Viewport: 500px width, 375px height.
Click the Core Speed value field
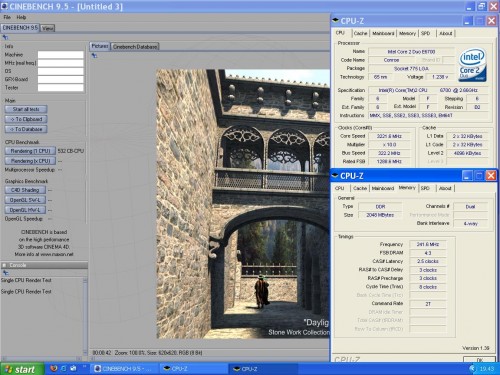pyautogui.click(x=389, y=136)
